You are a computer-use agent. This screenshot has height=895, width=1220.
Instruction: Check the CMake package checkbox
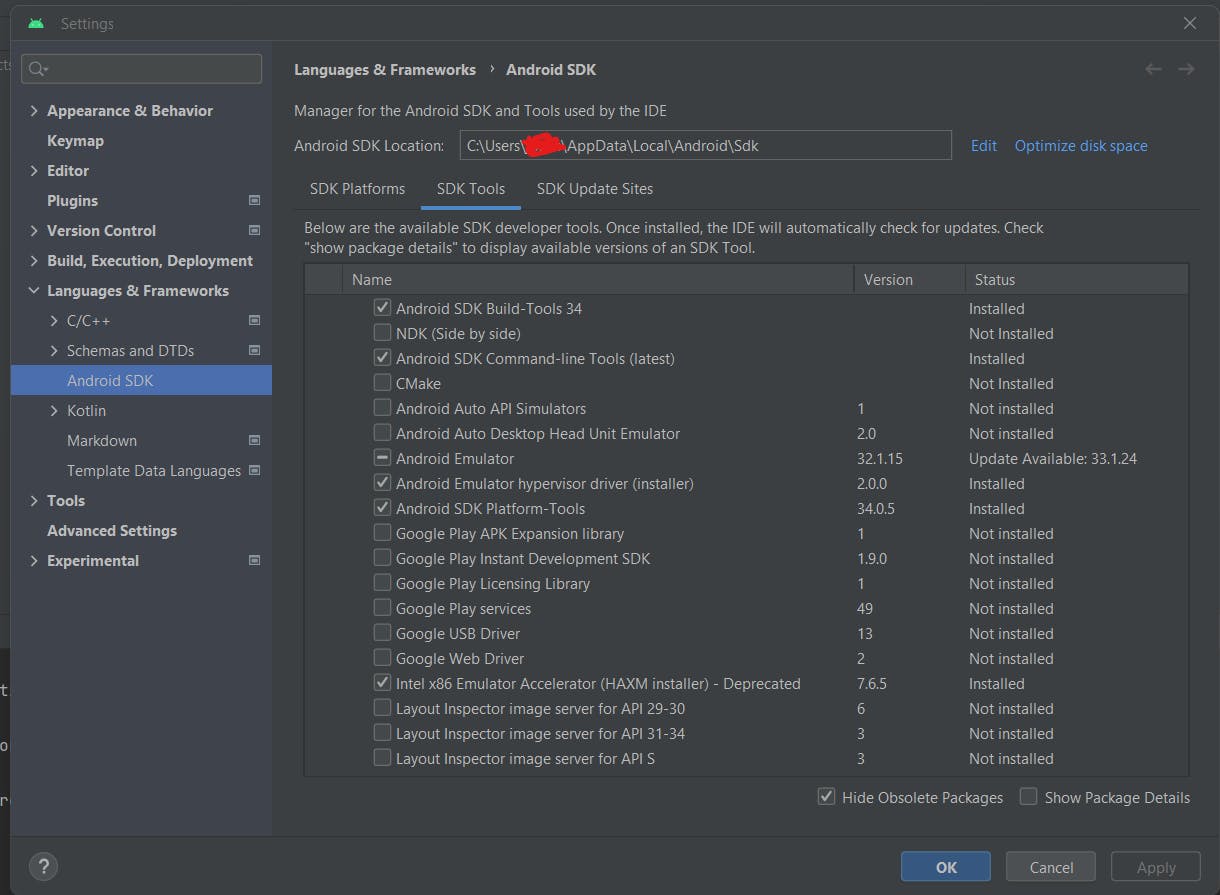382,383
